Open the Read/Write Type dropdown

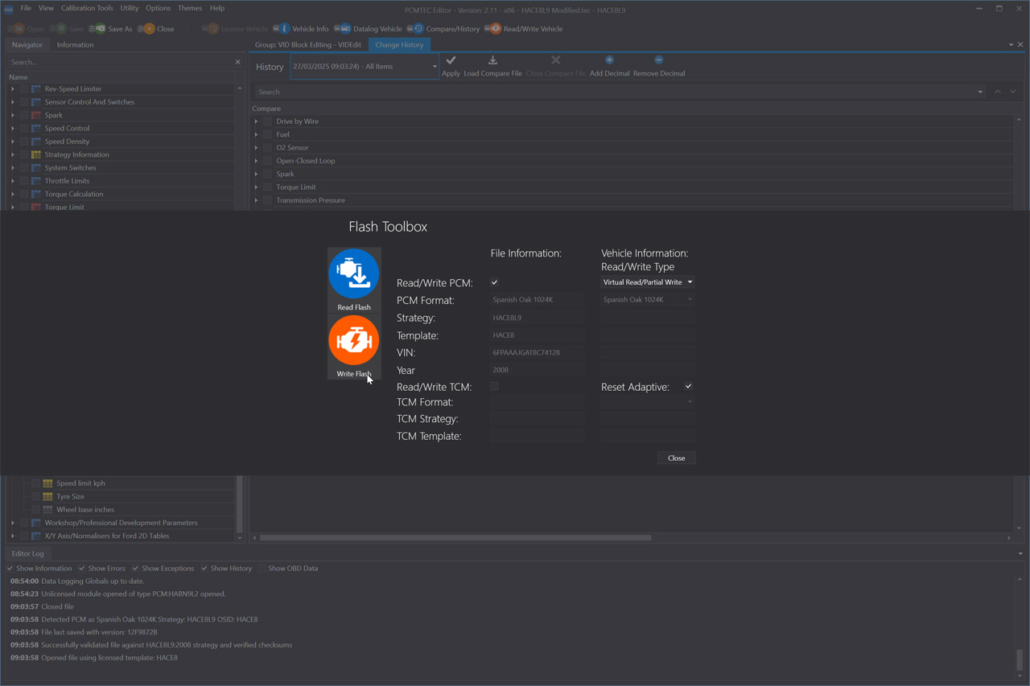click(x=647, y=282)
